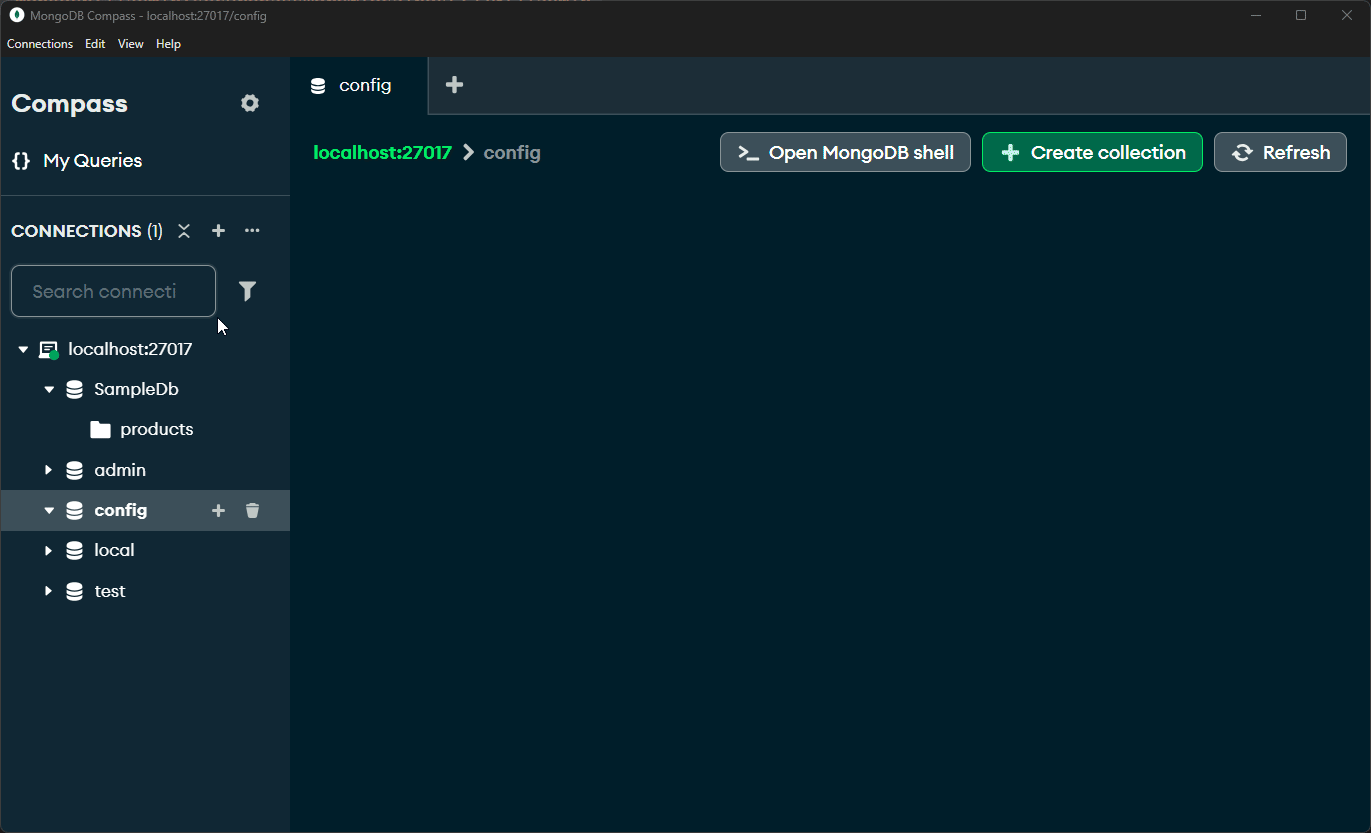Expand the test database node

(49, 591)
